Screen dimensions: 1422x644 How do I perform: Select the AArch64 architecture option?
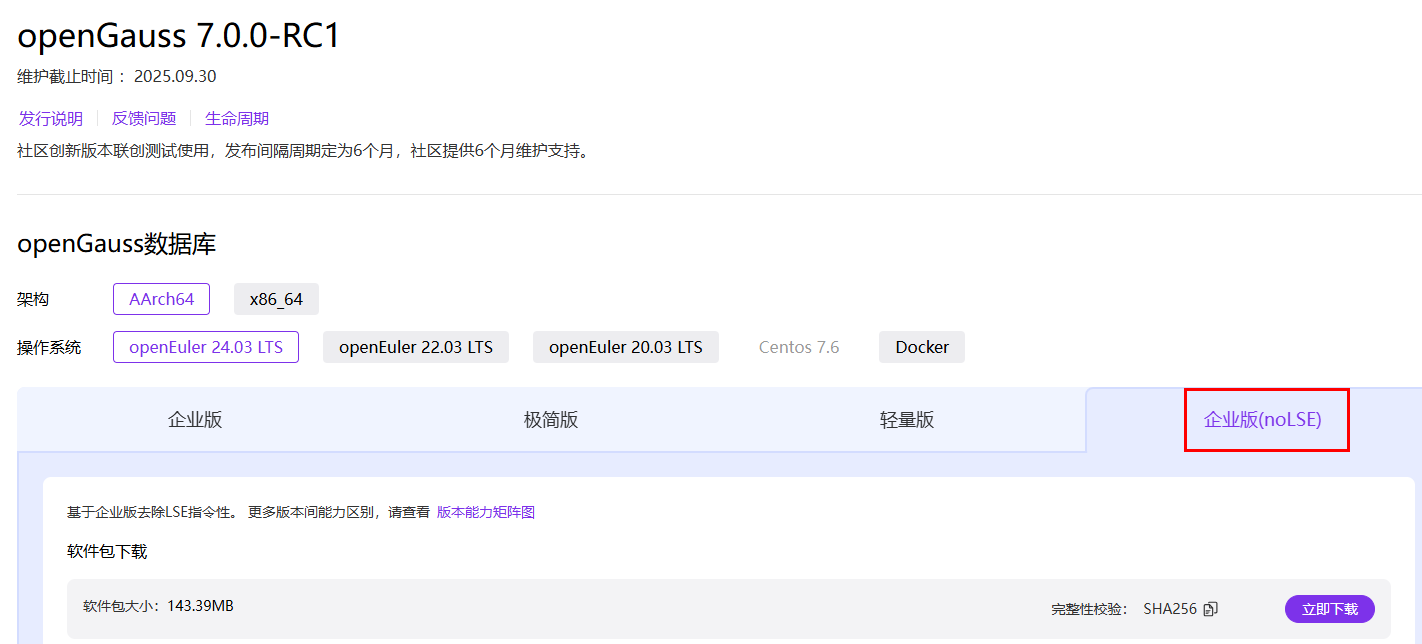pyautogui.click(x=161, y=299)
